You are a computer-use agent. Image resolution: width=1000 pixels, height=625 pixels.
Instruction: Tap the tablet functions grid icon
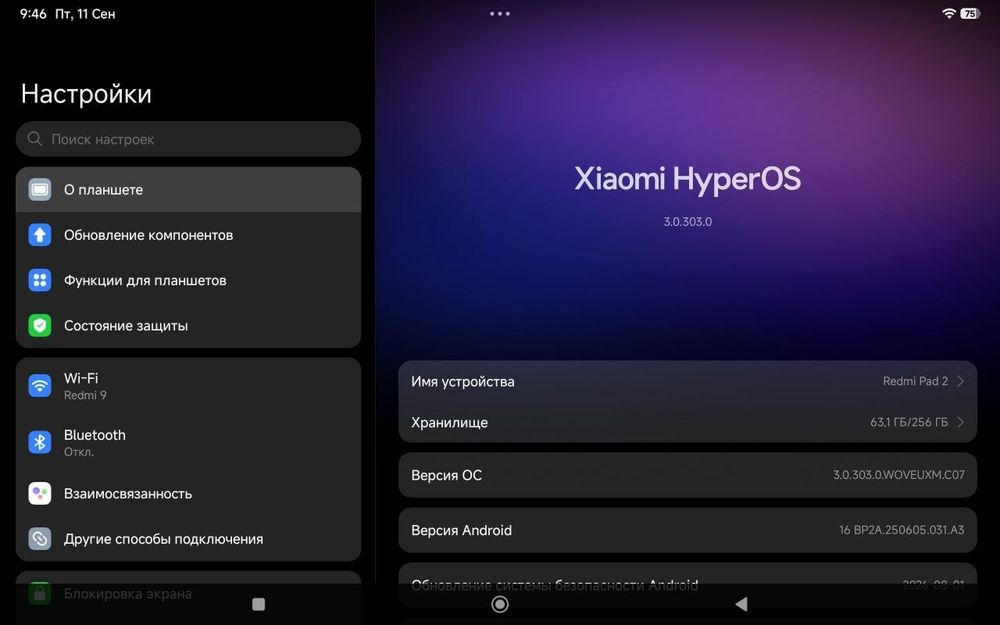click(40, 280)
